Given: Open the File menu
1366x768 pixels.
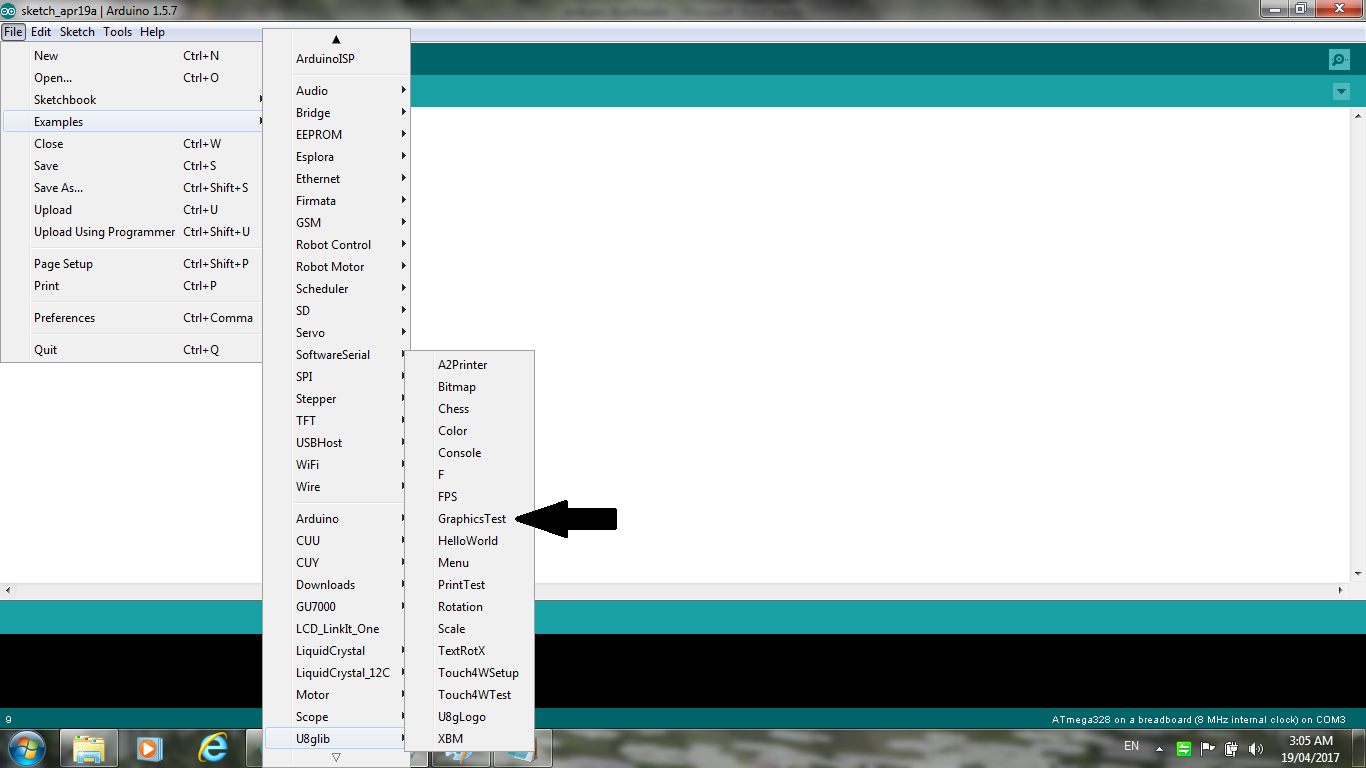Looking at the screenshot, I should 13,32.
